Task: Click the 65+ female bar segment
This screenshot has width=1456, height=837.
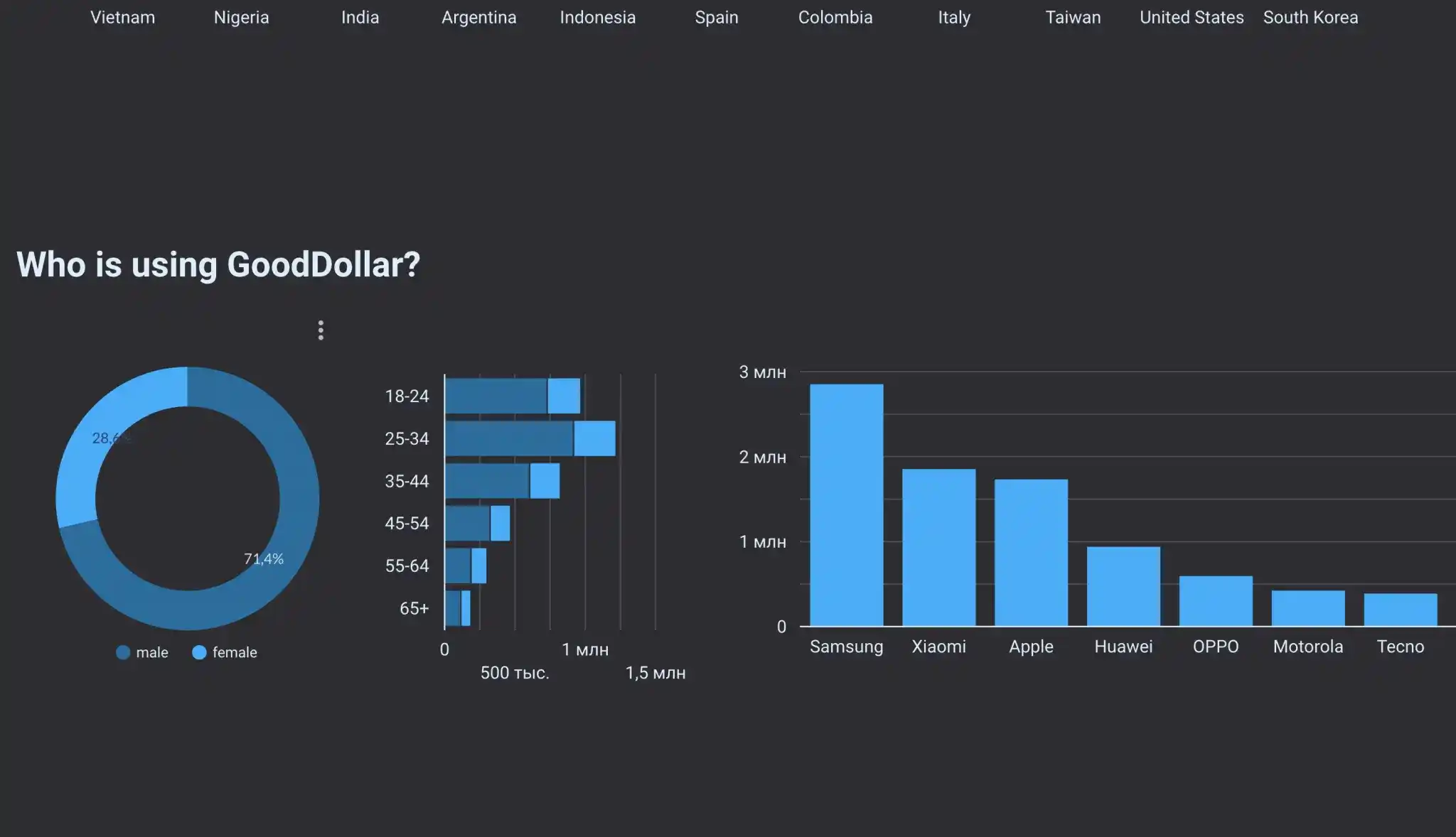Action: 466,608
